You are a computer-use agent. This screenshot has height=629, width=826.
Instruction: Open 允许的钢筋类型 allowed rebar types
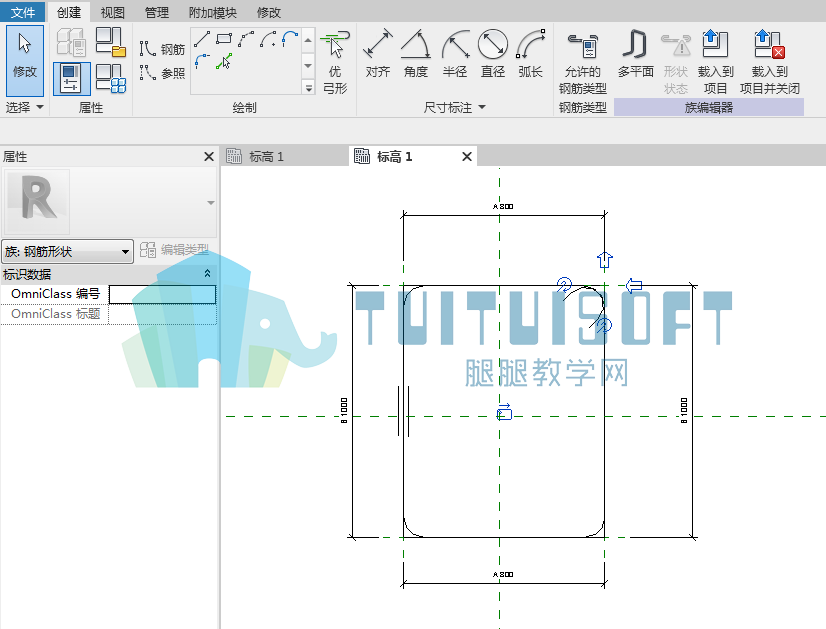click(583, 63)
